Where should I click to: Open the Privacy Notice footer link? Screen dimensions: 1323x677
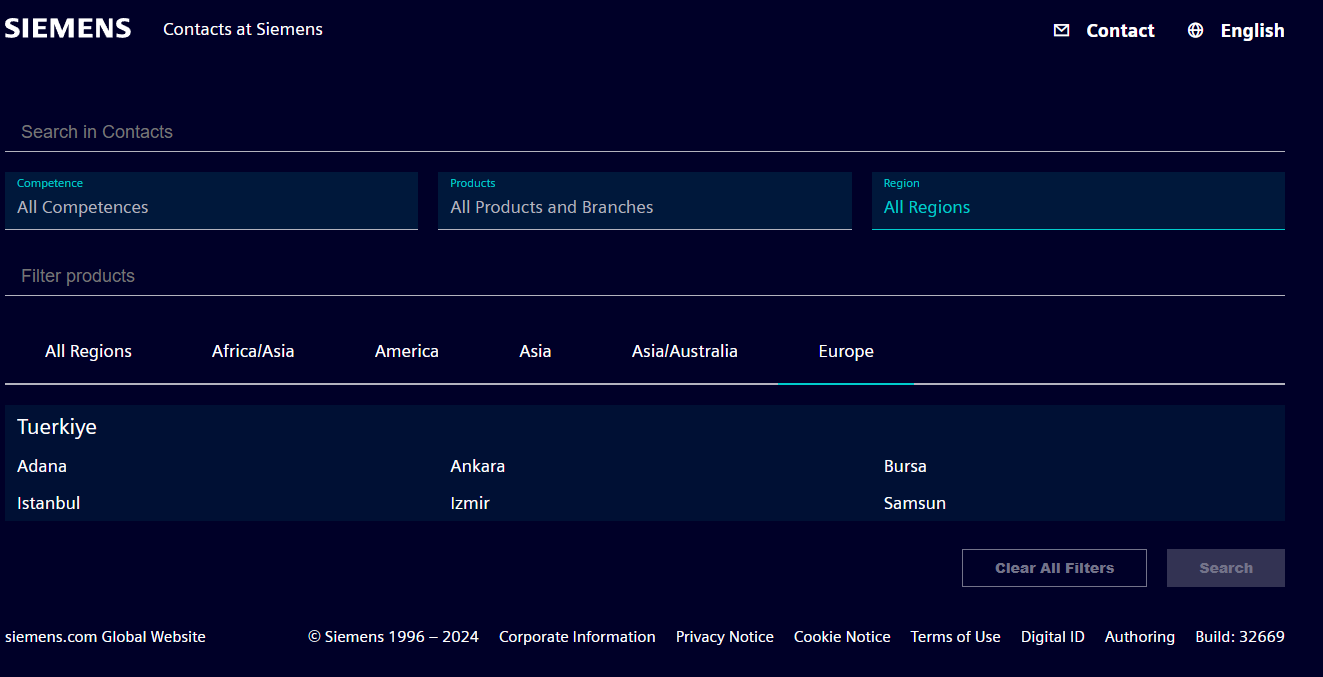click(x=724, y=637)
